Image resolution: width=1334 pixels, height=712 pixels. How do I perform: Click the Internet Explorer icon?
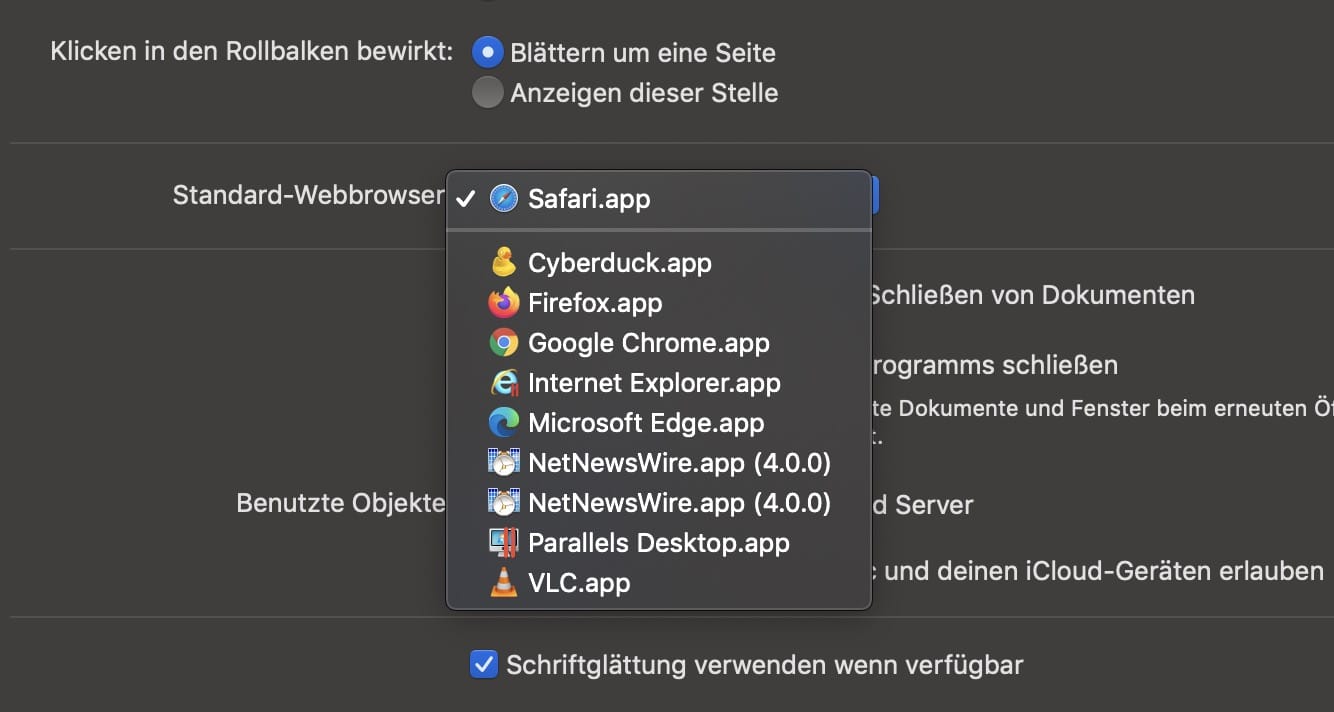(x=504, y=383)
